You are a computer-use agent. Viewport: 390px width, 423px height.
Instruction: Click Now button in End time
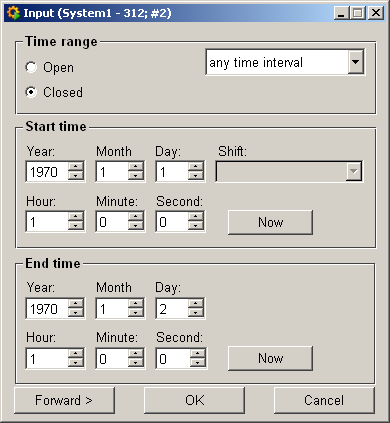tap(270, 358)
